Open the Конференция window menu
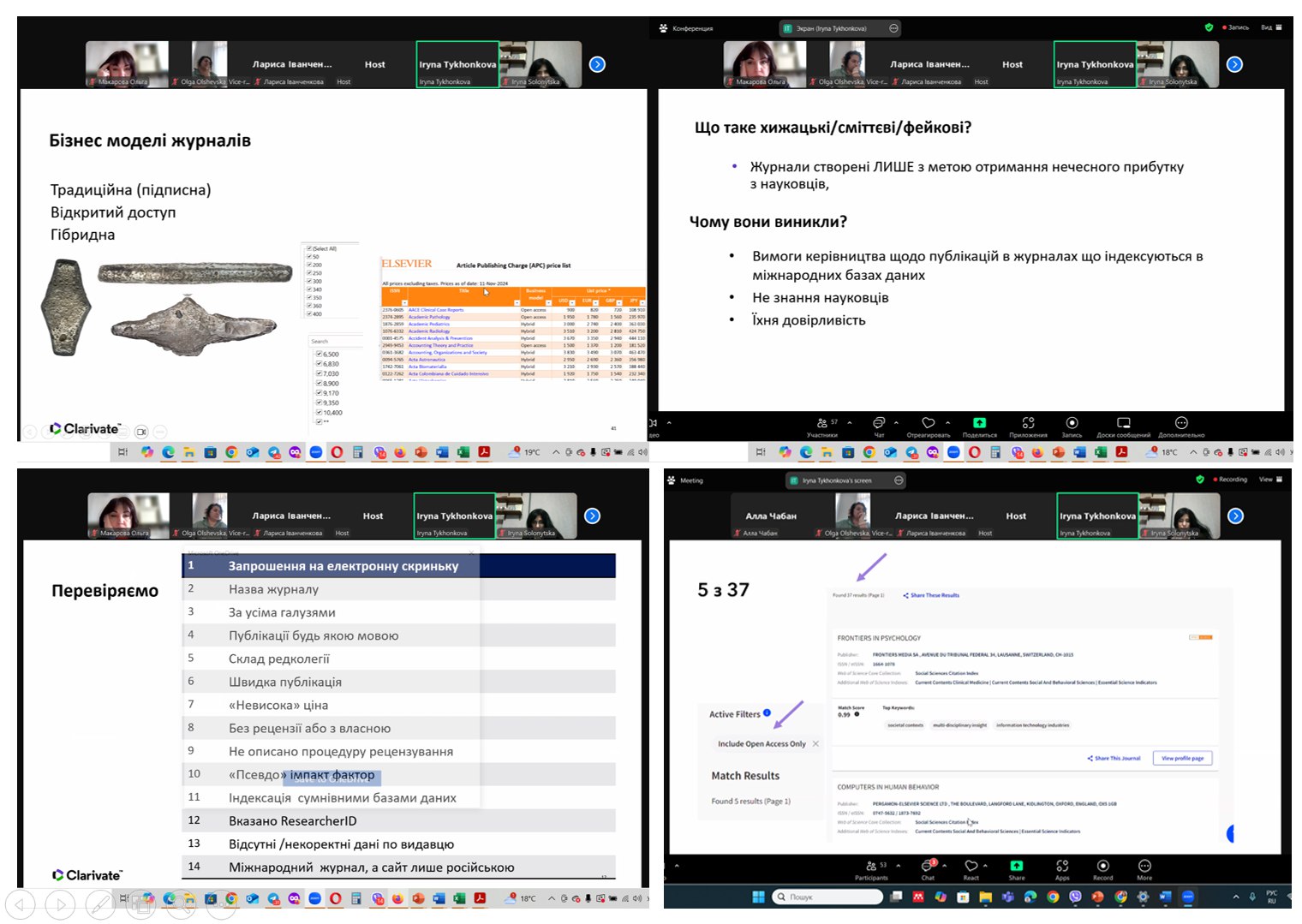This screenshot has width=1302, height=924. pos(686,28)
